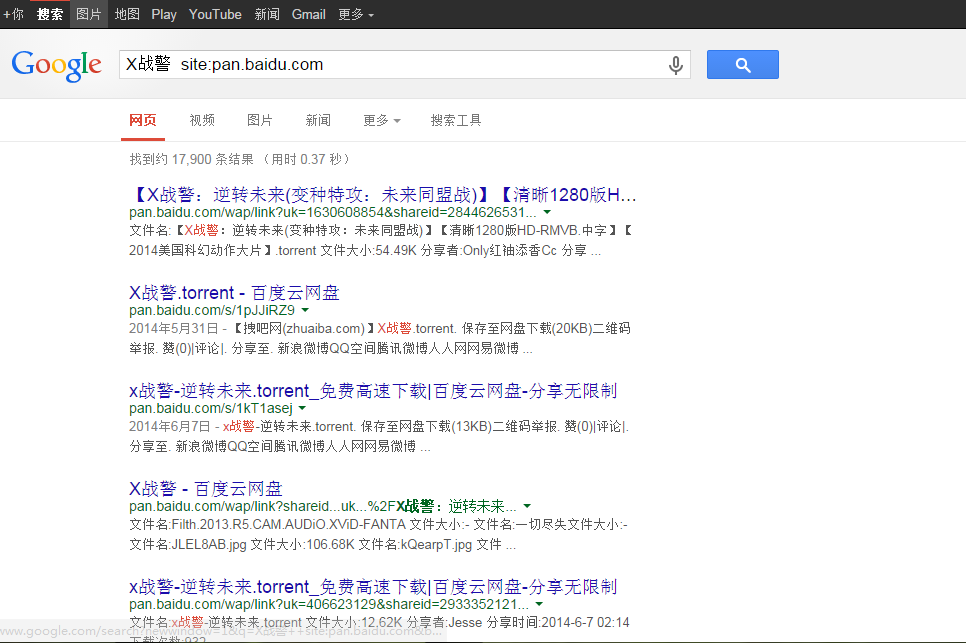The width and height of the screenshot is (966, 643).
Task: Open the X战警 - 百度云网盘 result link
Action: click(x=205, y=489)
